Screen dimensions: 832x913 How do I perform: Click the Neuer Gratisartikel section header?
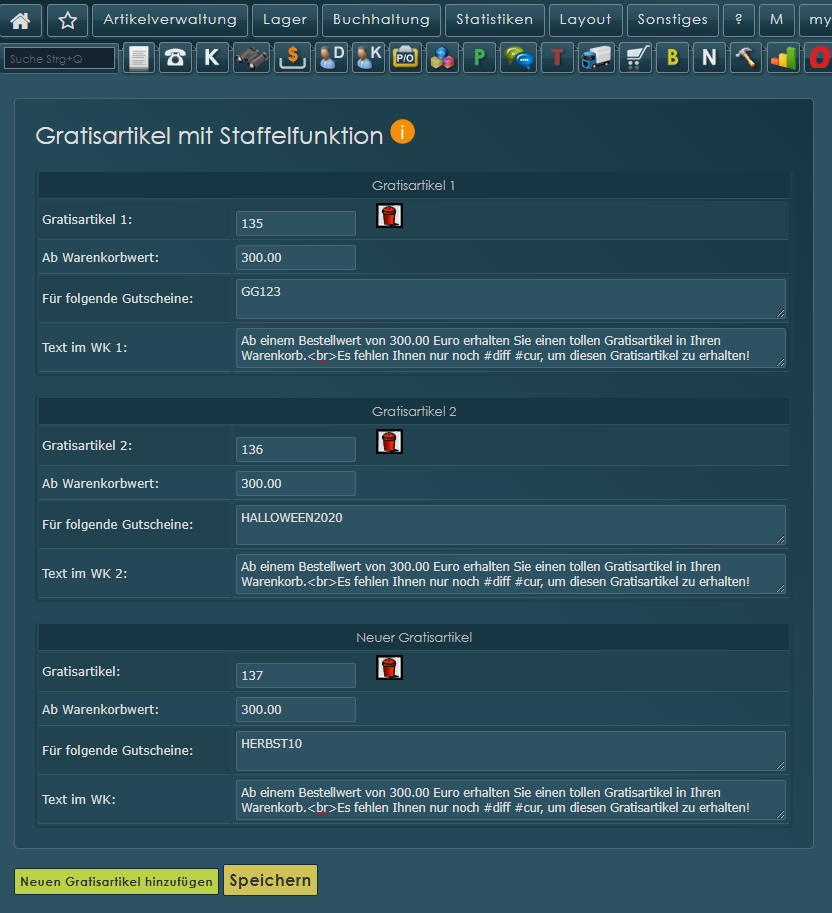click(413, 637)
